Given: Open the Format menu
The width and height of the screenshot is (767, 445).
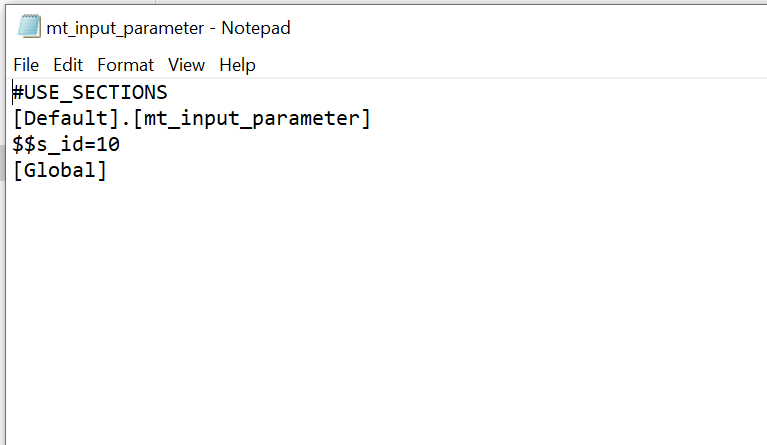Looking at the screenshot, I should click(125, 65).
